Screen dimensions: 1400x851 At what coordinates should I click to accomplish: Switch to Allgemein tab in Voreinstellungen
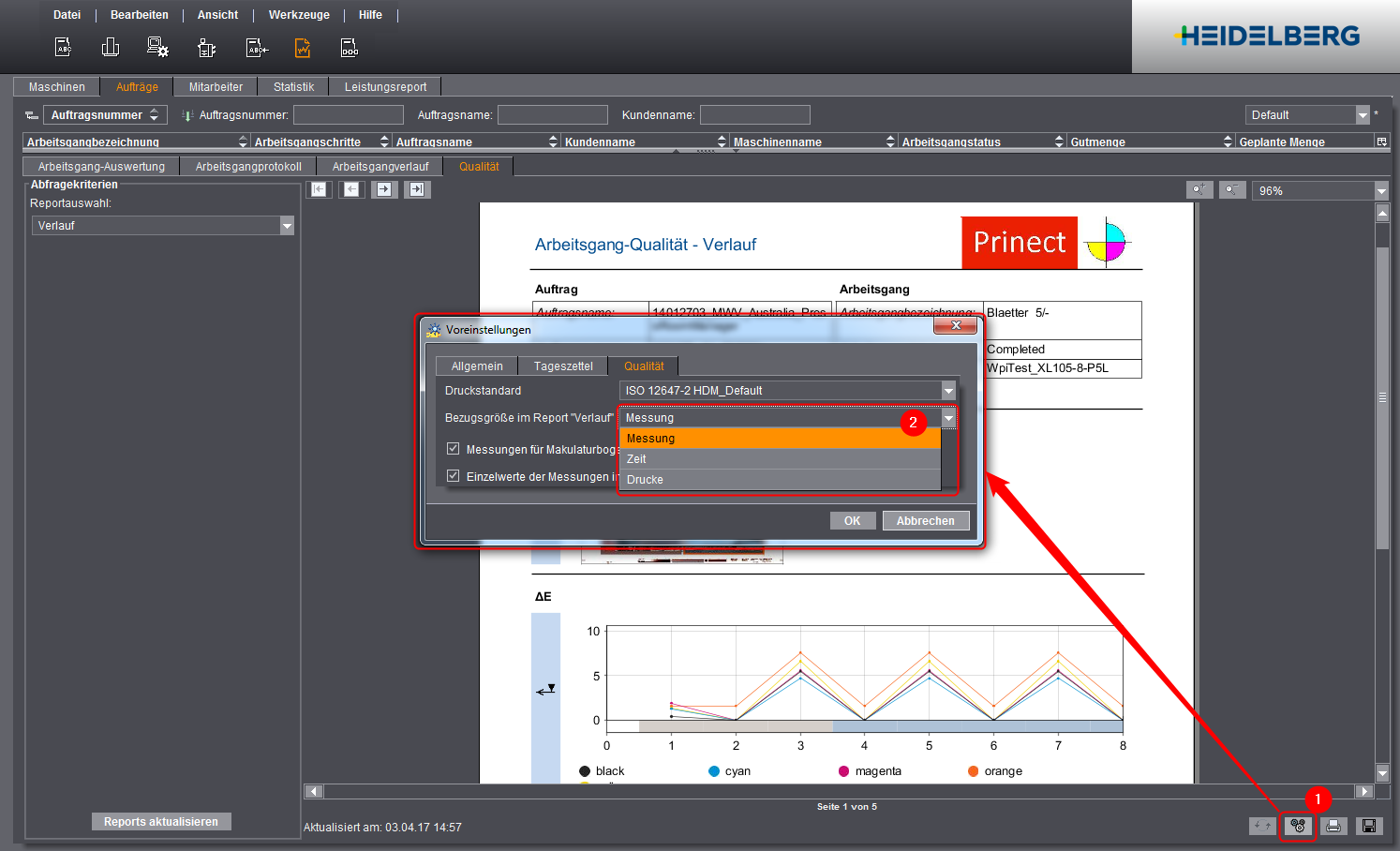pyautogui.click(x=477, y=366)
